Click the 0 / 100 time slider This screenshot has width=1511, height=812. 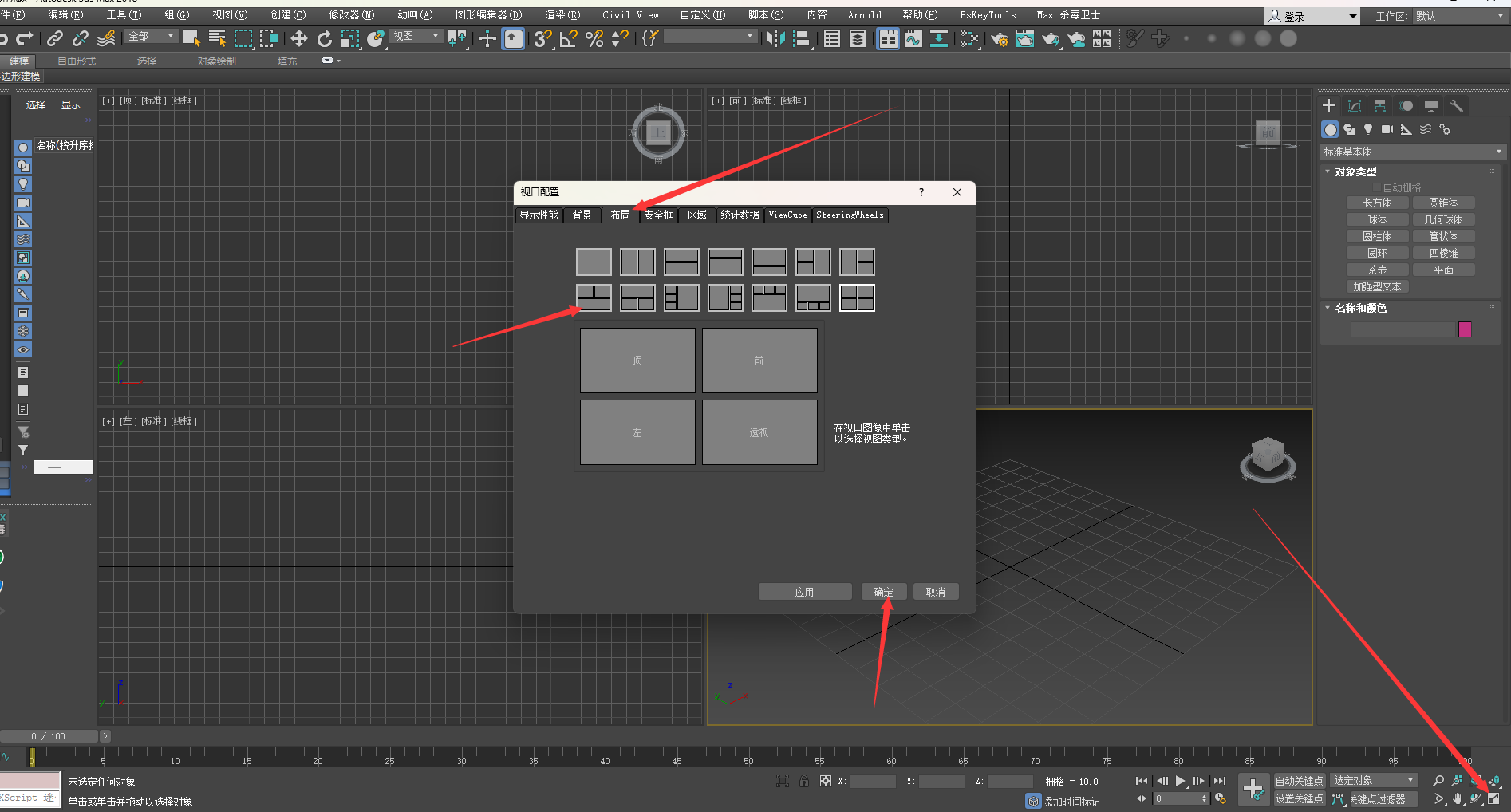49,736
